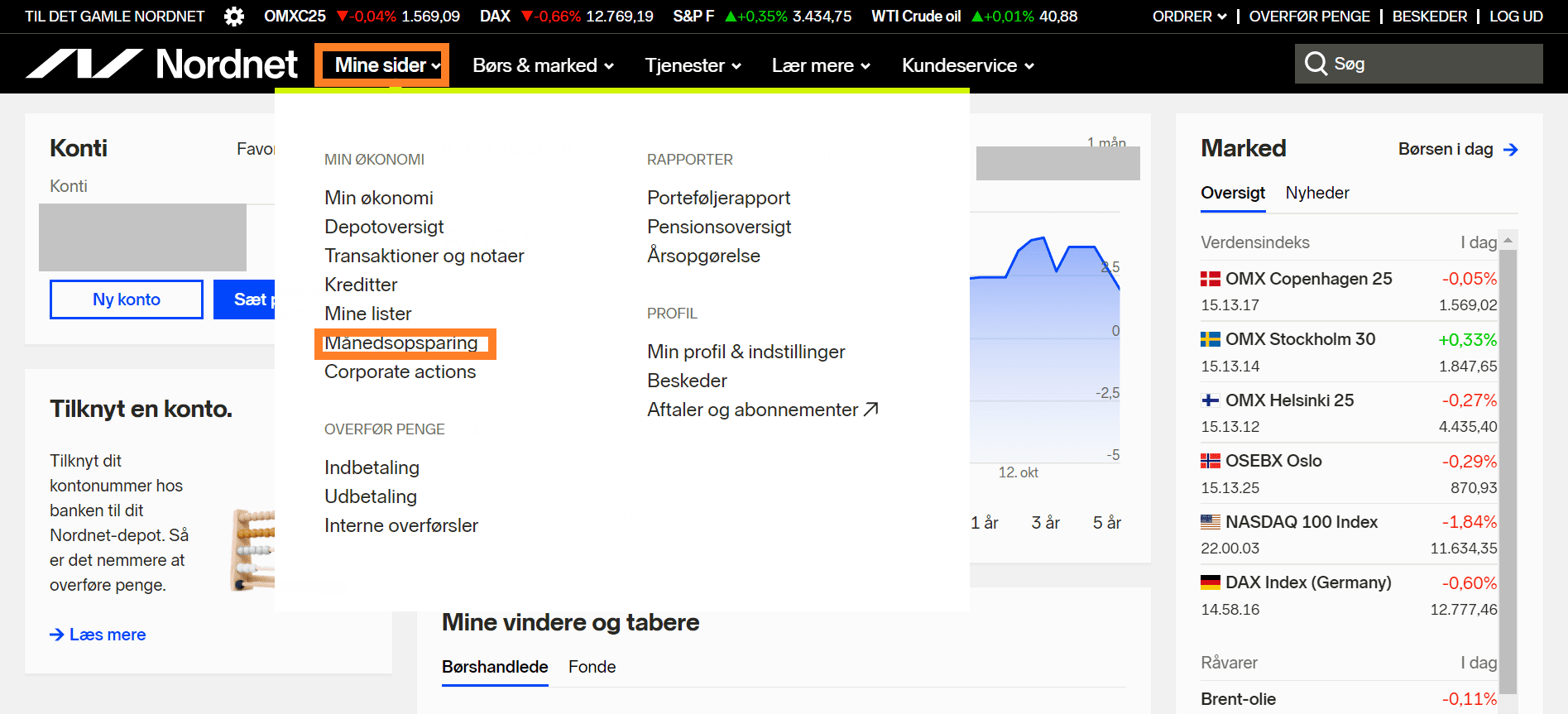Select the Oversigt tab in Marked
Image resolution: width=1568 pixels, height=714 pixels.
pos(1233,193)
